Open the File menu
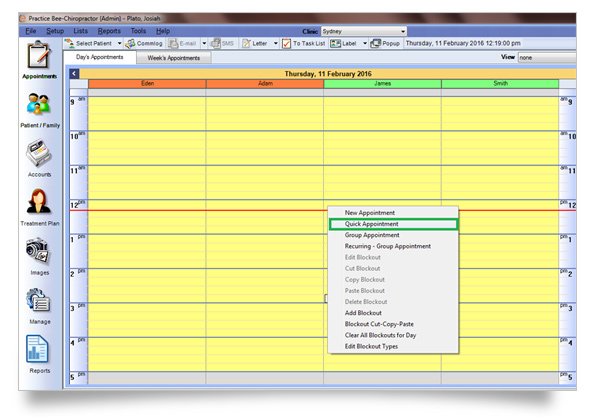 pos(31,31)
